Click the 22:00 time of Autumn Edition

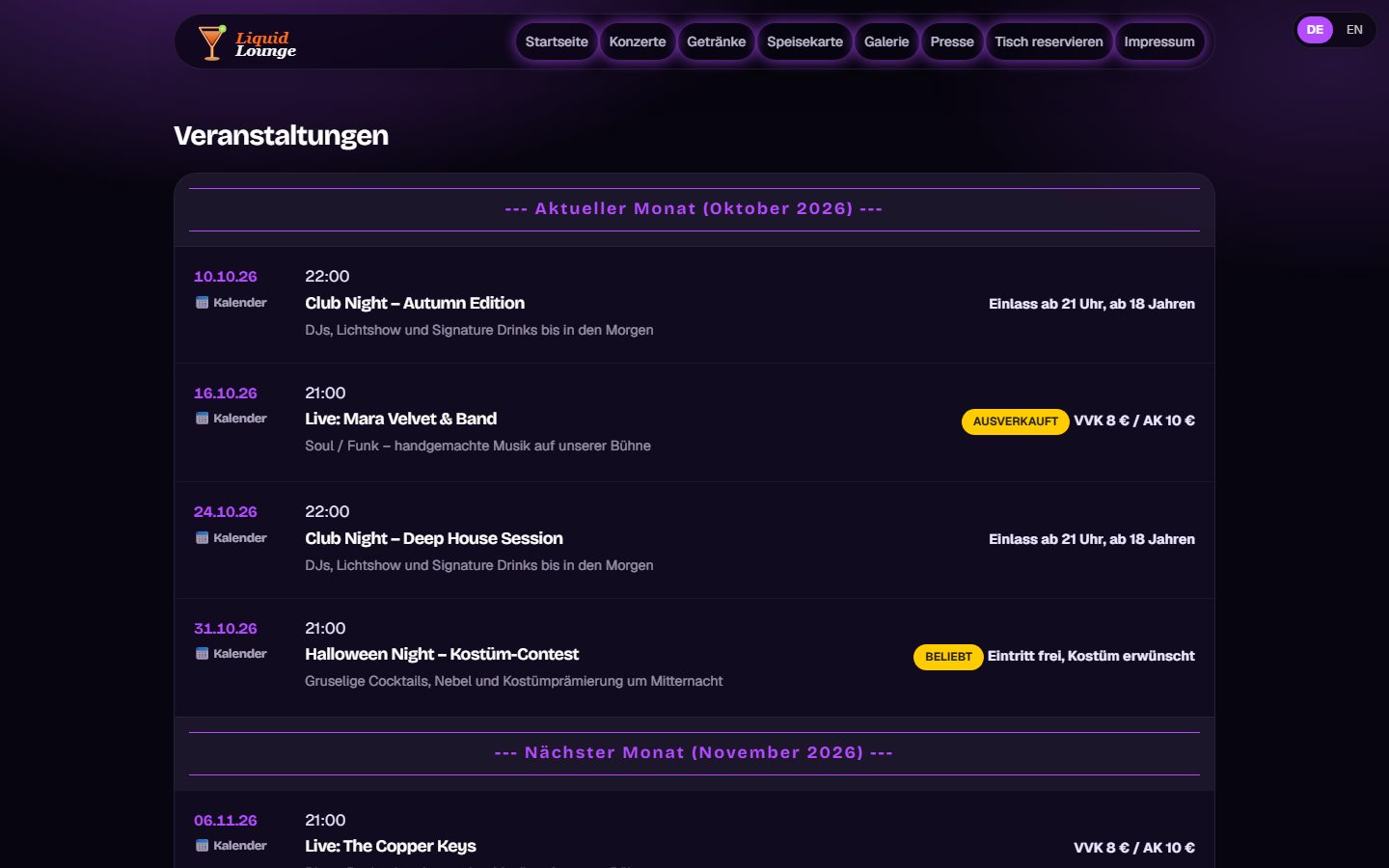pyautogui.click(x=327, y=277)
